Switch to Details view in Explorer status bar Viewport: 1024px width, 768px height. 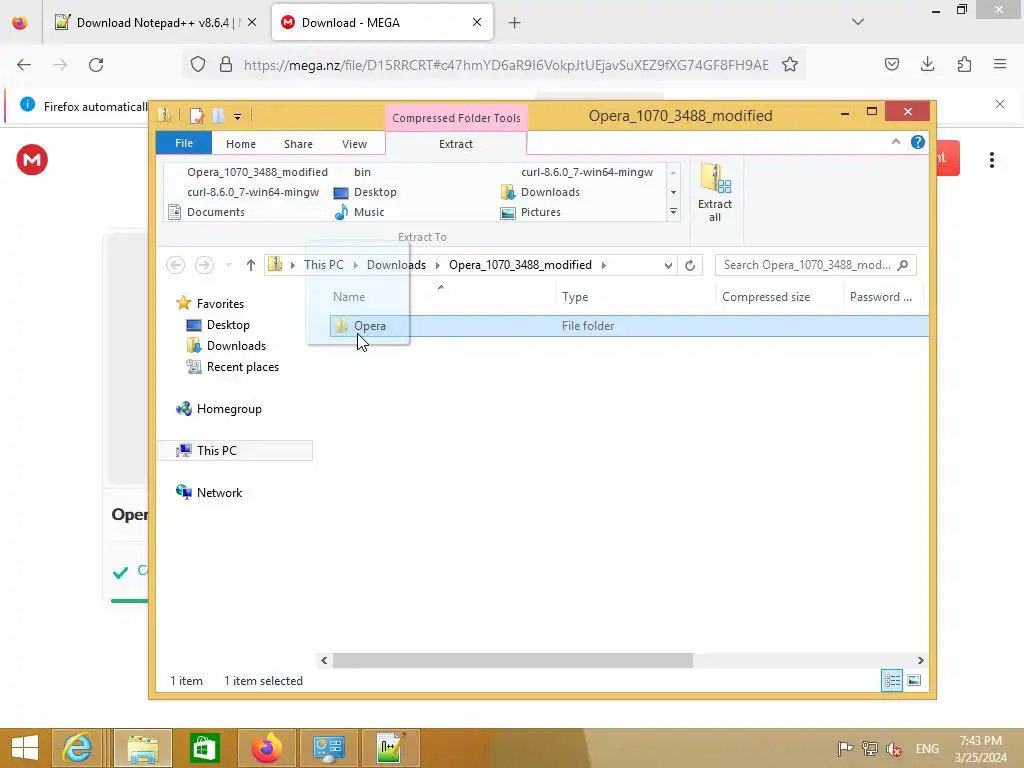(892, 680)
